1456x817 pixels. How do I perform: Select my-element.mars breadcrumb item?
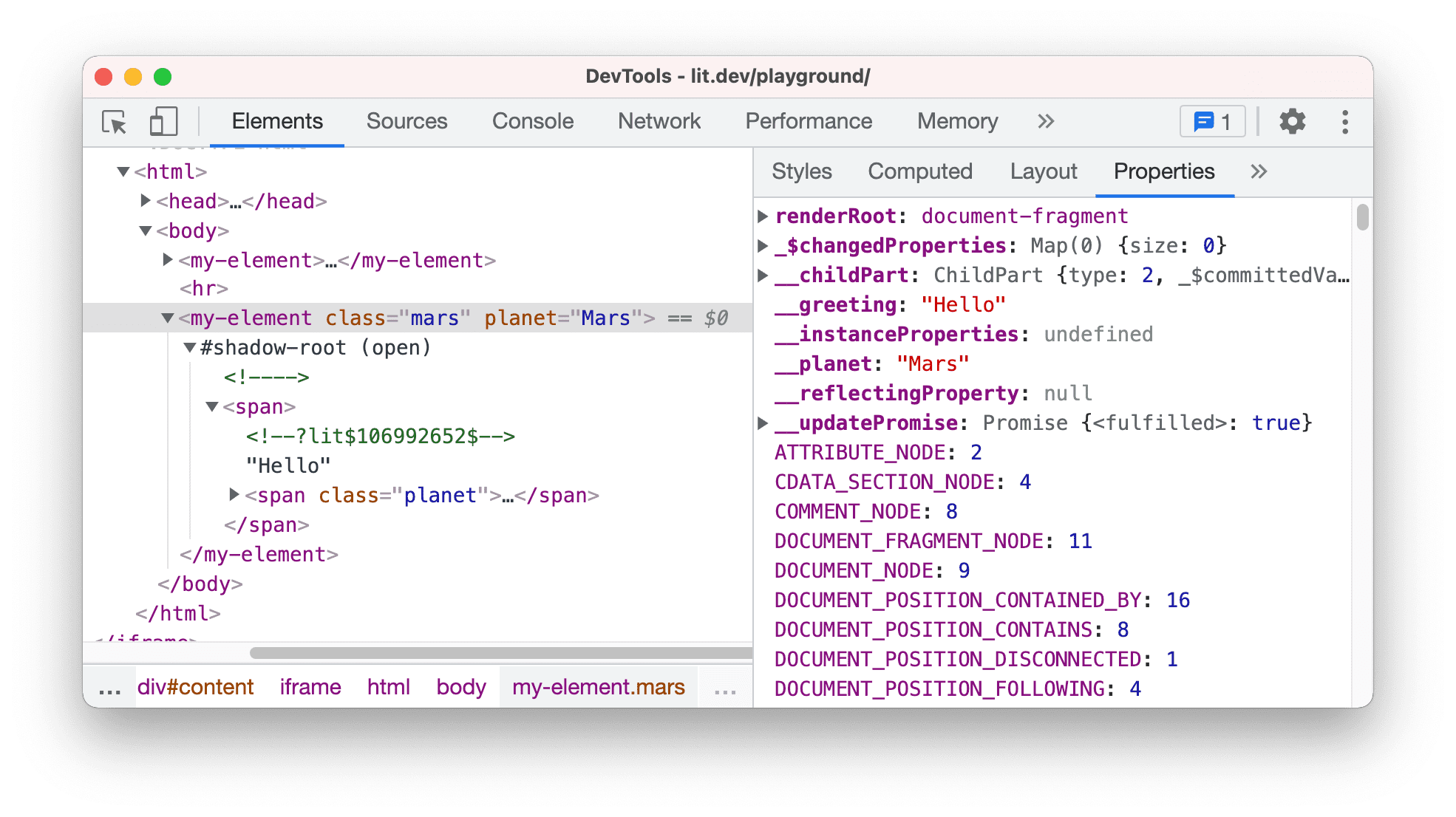(596, 686)
